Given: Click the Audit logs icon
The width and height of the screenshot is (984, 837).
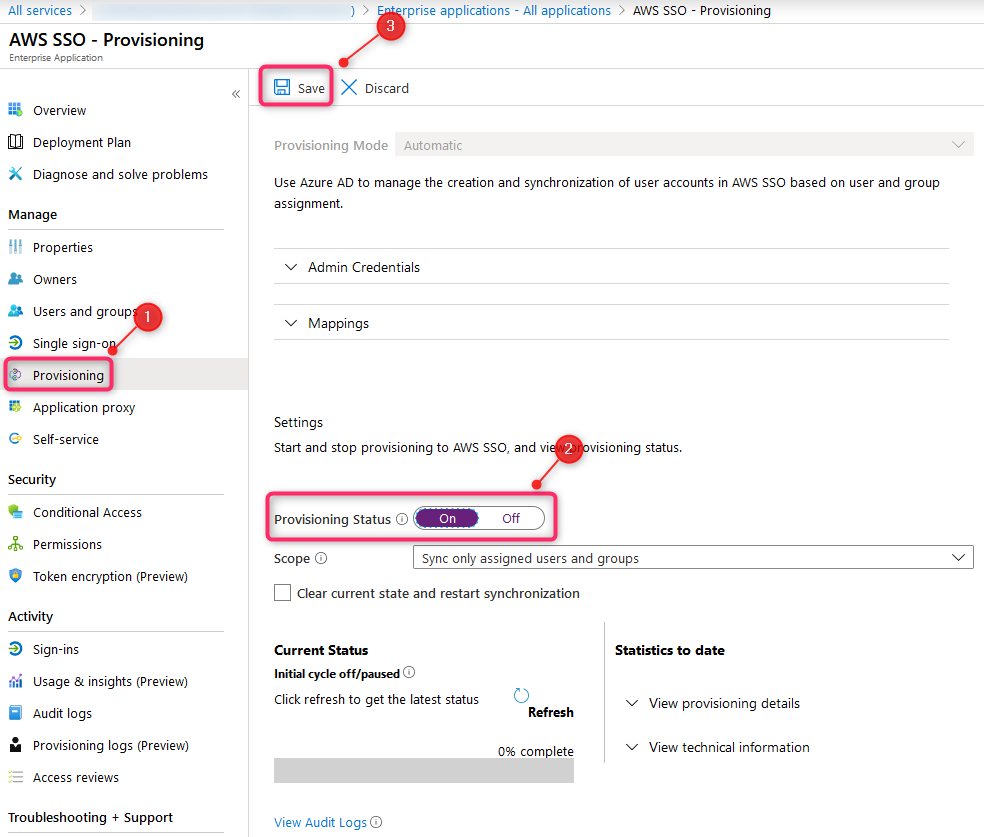Looking at the screenshot, I should 15,713.
